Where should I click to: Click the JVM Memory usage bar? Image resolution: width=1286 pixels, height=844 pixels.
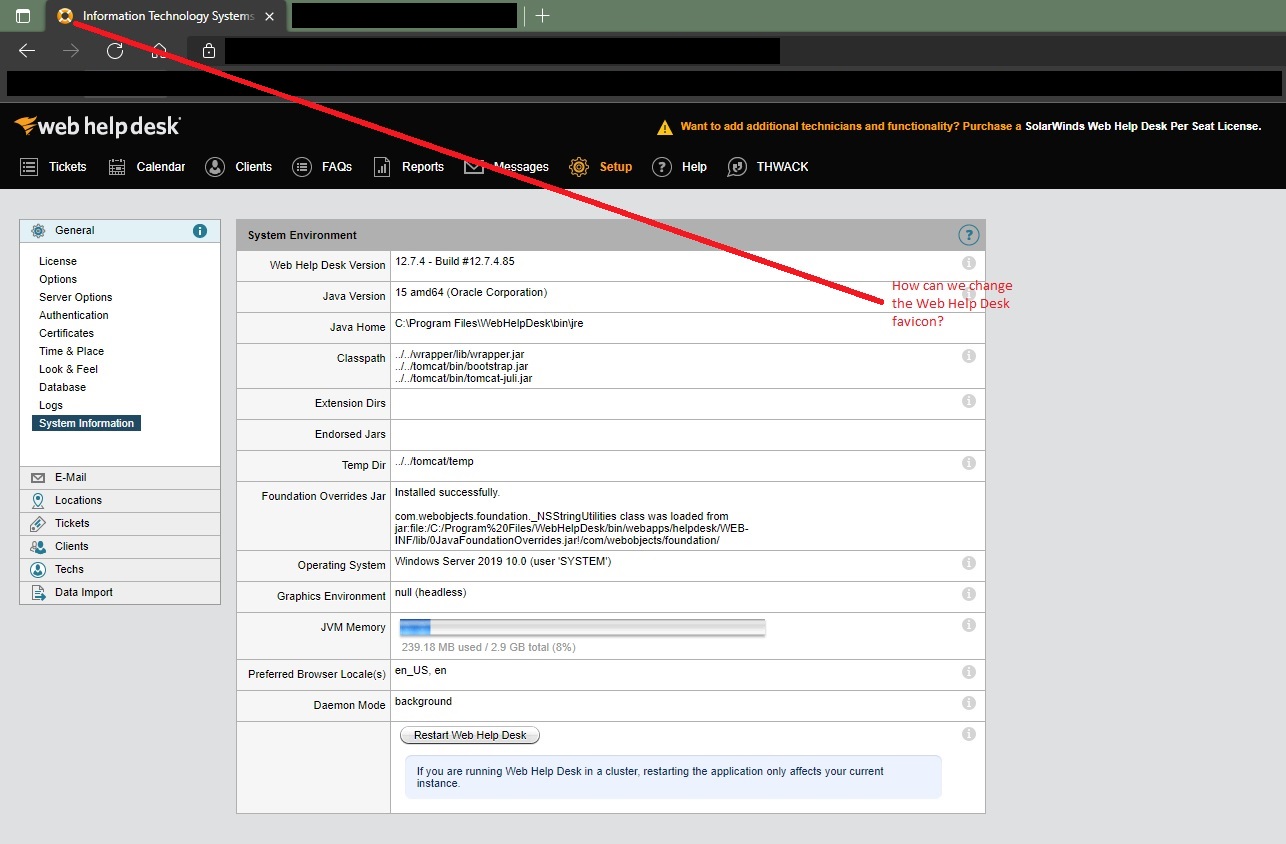tap(583, 628)
